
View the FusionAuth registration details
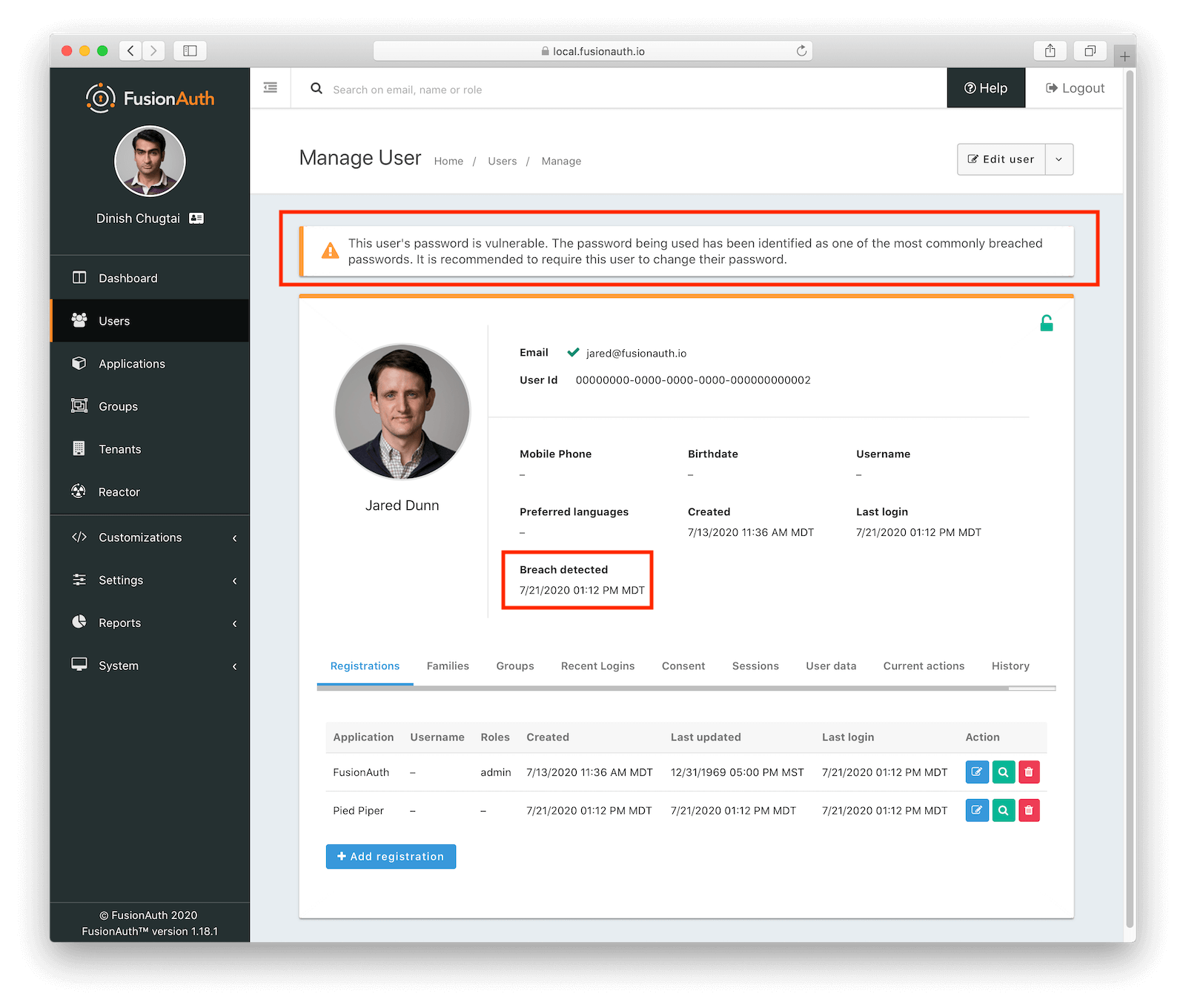[x=1003, y=772]
